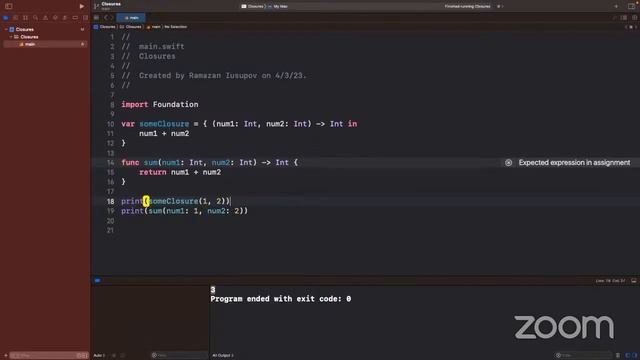This screenshot has width=640, height=360.
Task: Click Program ended with exit code output
Action: point(280,299)
